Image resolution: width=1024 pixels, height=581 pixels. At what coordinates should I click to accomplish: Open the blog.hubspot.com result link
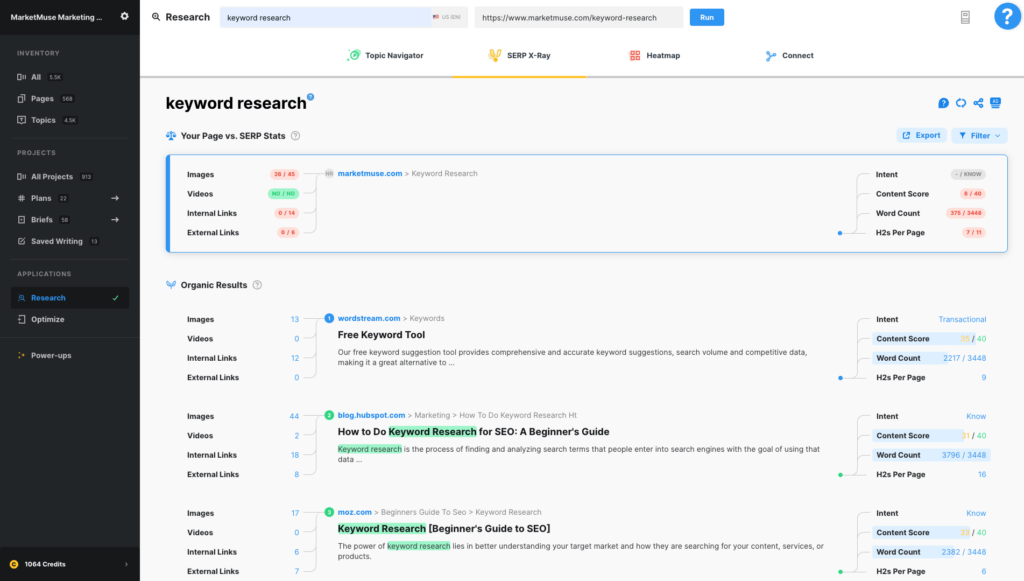coord(371,415)
